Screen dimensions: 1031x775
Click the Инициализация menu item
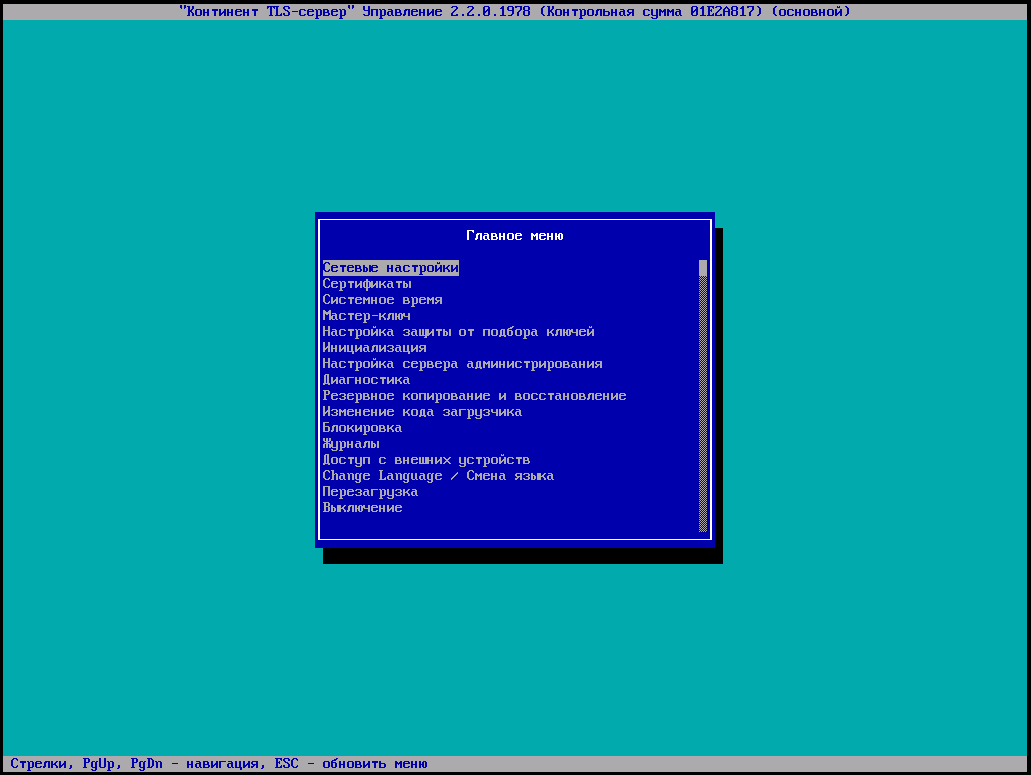pos(375,348)
